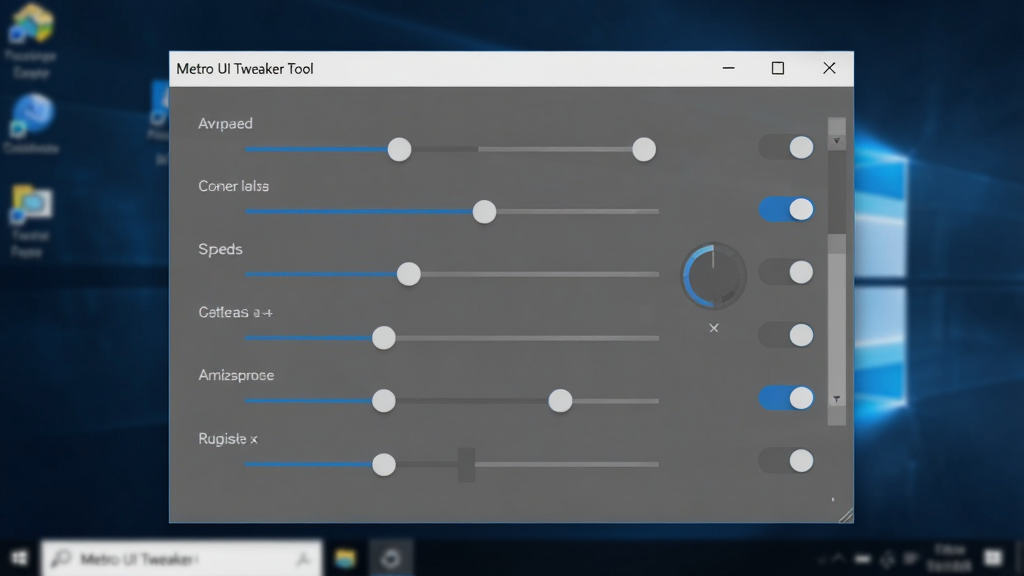Maximize the Metro UI Tweaker Tool window
The image size is (1024, 576).
tap(778, 68)
